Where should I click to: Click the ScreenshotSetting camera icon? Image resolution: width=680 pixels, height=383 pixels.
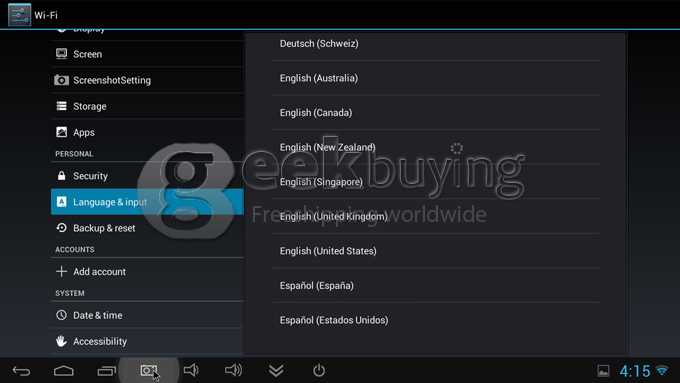[x=61, y=80]
